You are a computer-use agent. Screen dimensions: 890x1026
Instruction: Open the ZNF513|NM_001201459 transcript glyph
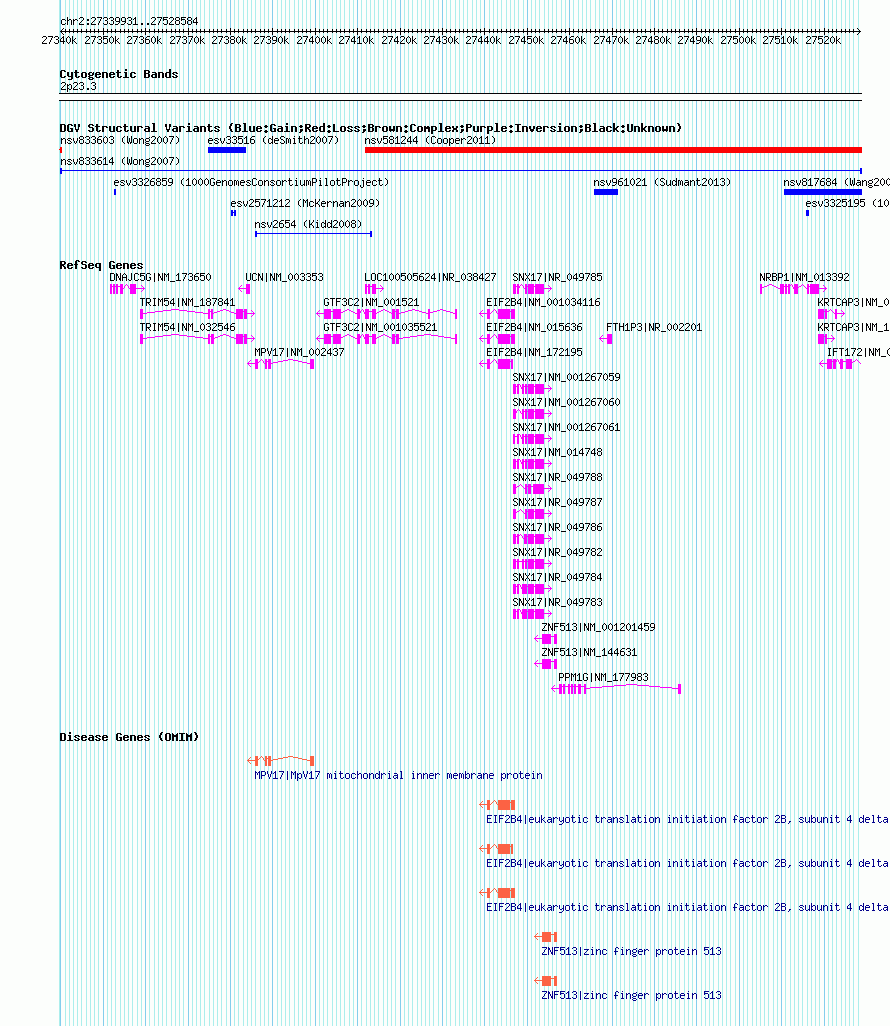point(546,639)
